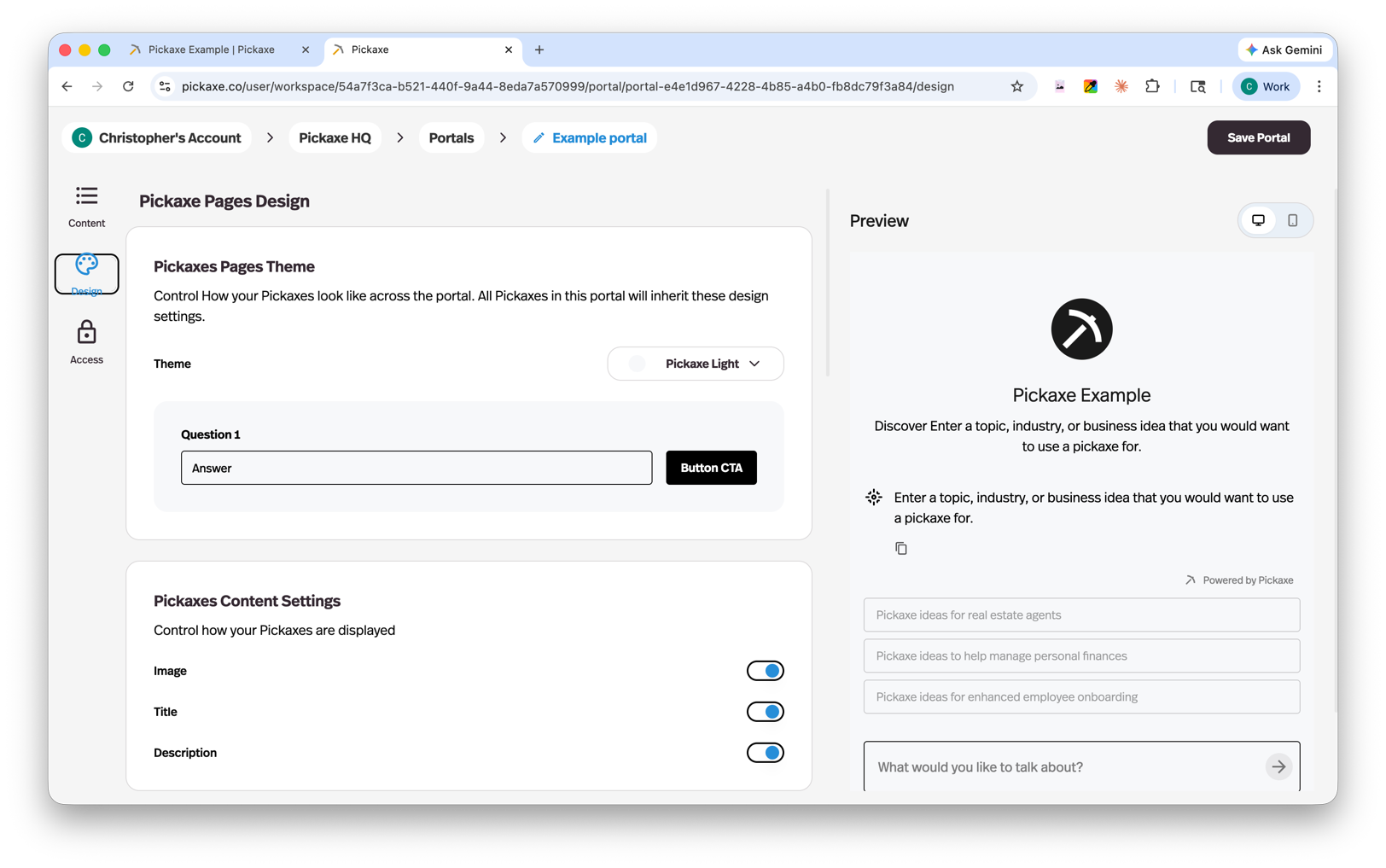The height and width of the screenshot is (868, 1386).
Task: Click the send arrow in the chat input
Action: pos(1278,766)
